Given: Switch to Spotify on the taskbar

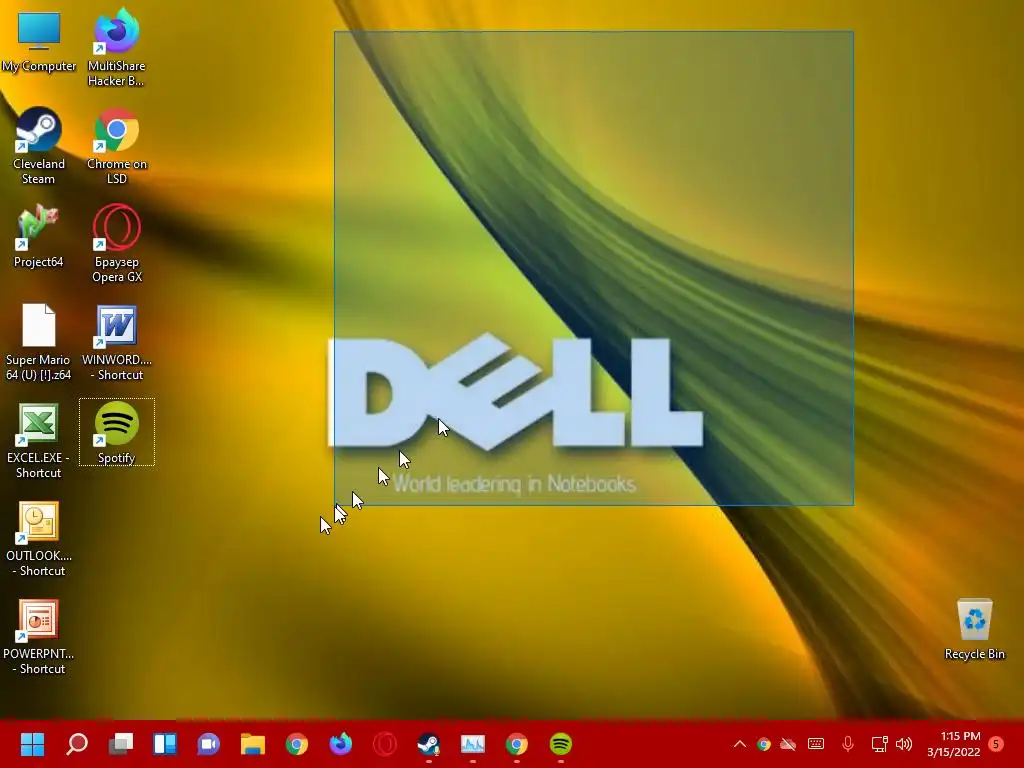Looking at the screenshot, I should click(560, 744).
